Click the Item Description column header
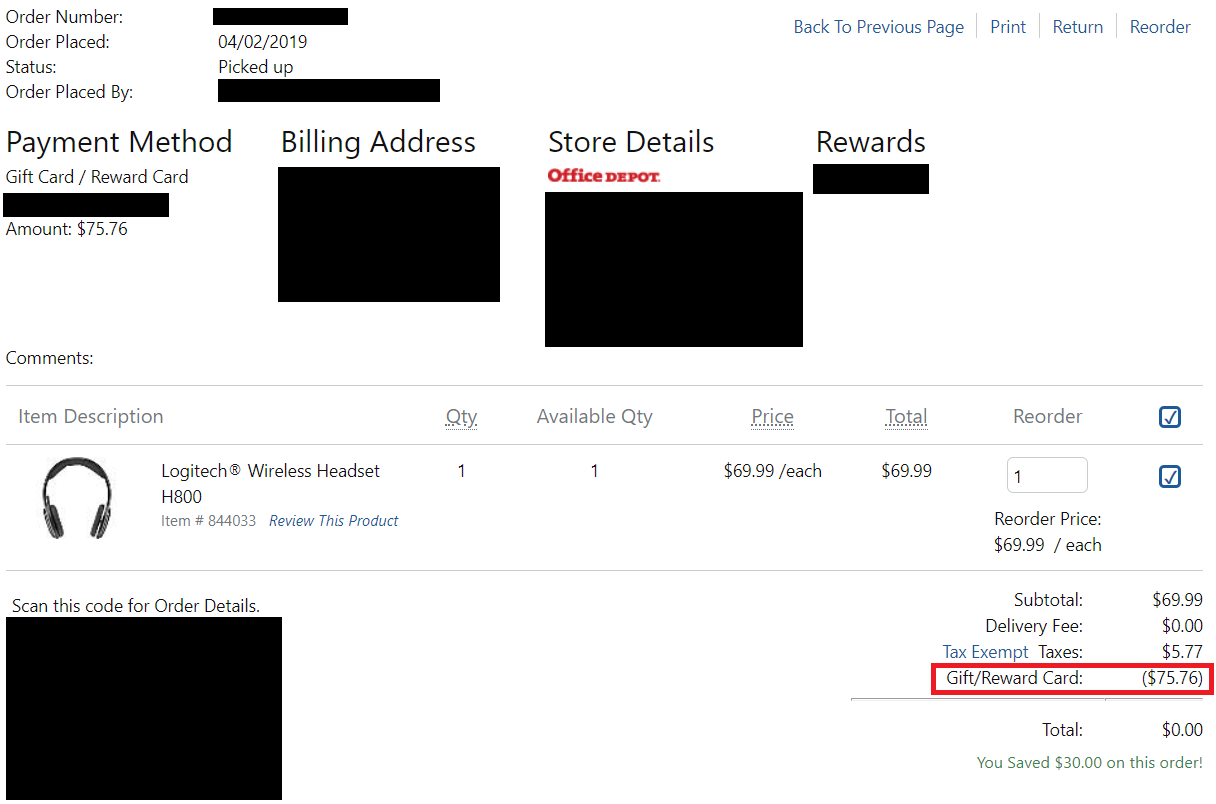The height and width of the screenshot is (804, 1216). [90, 417]
